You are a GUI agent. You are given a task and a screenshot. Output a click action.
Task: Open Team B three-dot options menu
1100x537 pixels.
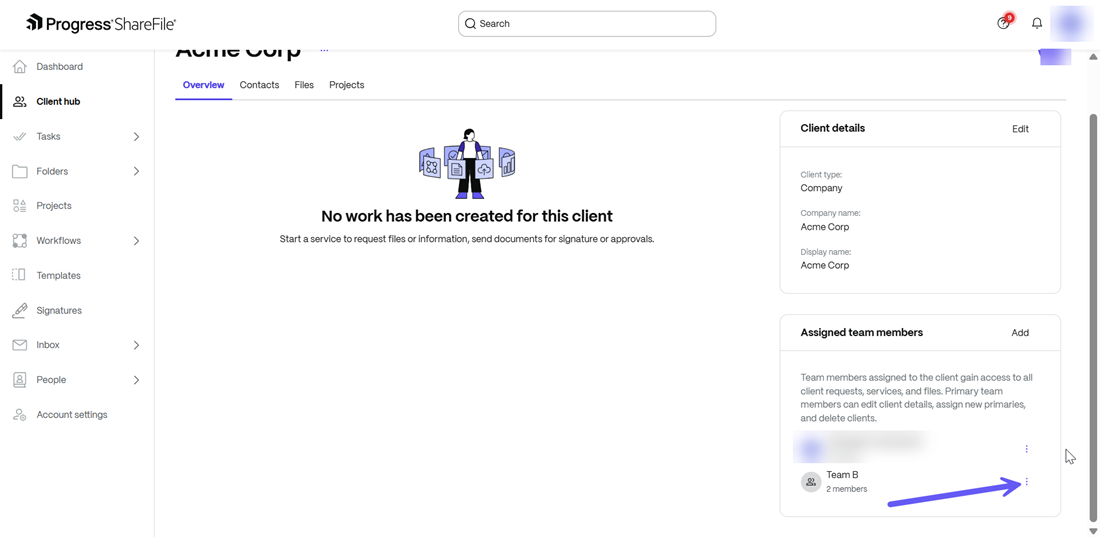tap(1026, 482)
